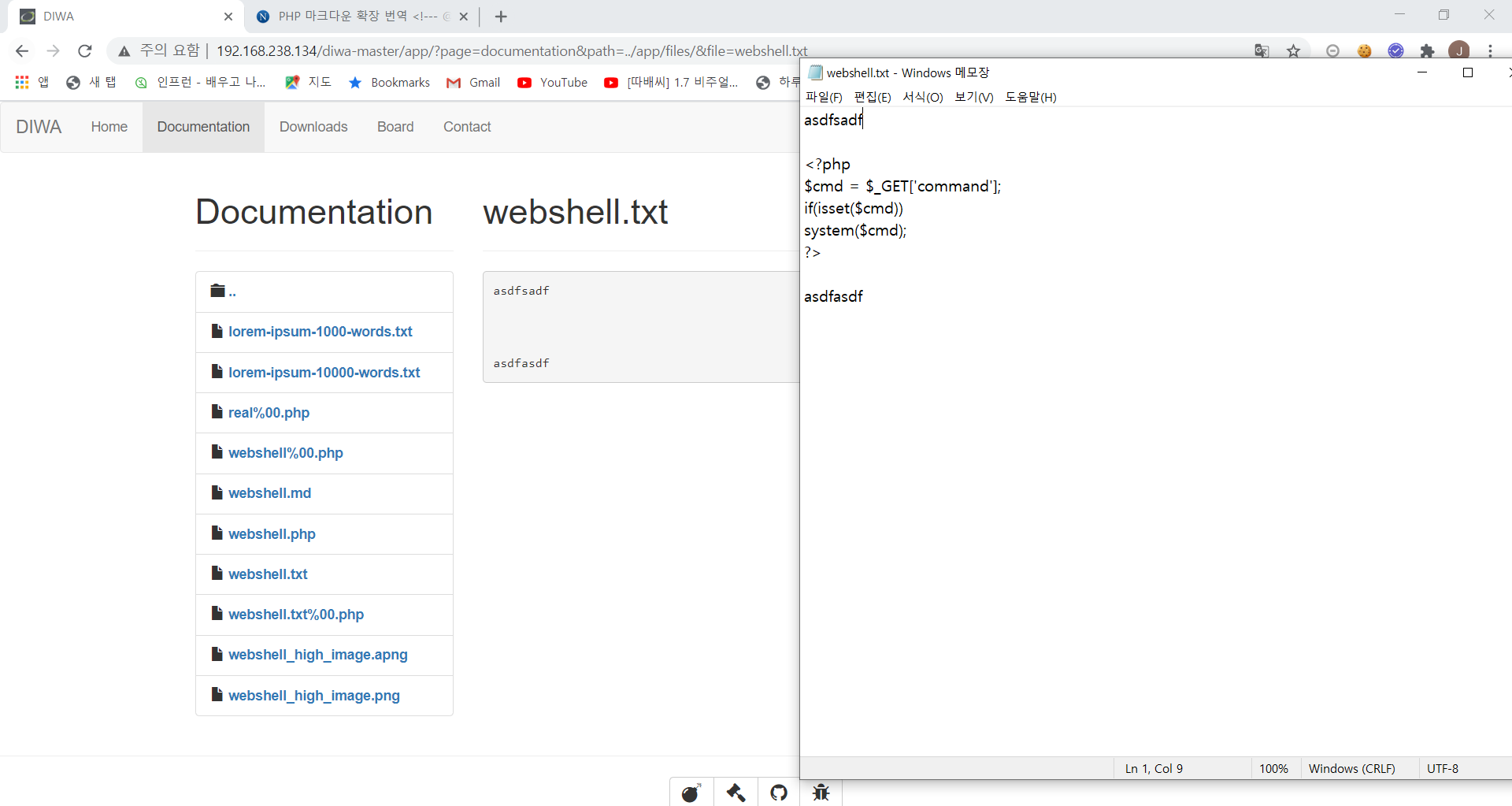Image resolution: width=1512 pixels, height=806 pixels.
Task: Open lorem-ipsum-1000-words.txt
Action: [x=321, y=332]
